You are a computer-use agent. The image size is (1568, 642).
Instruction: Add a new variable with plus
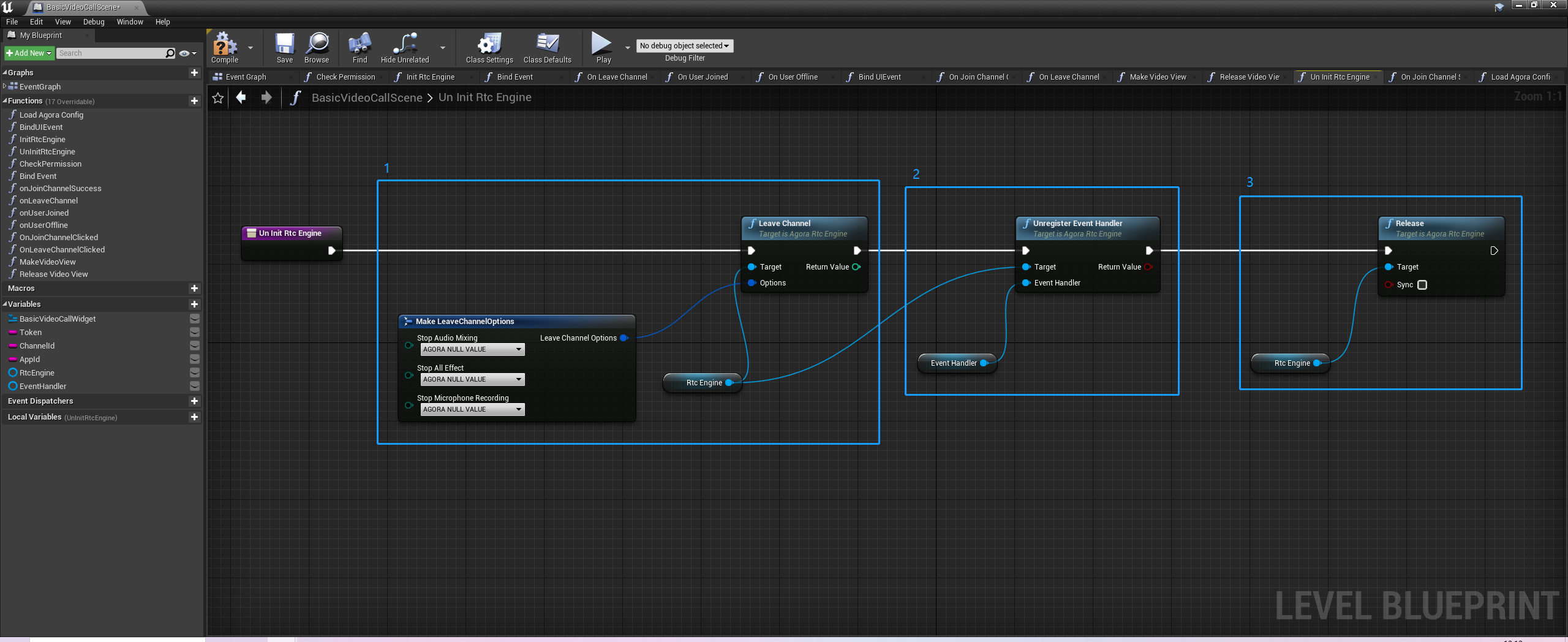click(195, 304)
